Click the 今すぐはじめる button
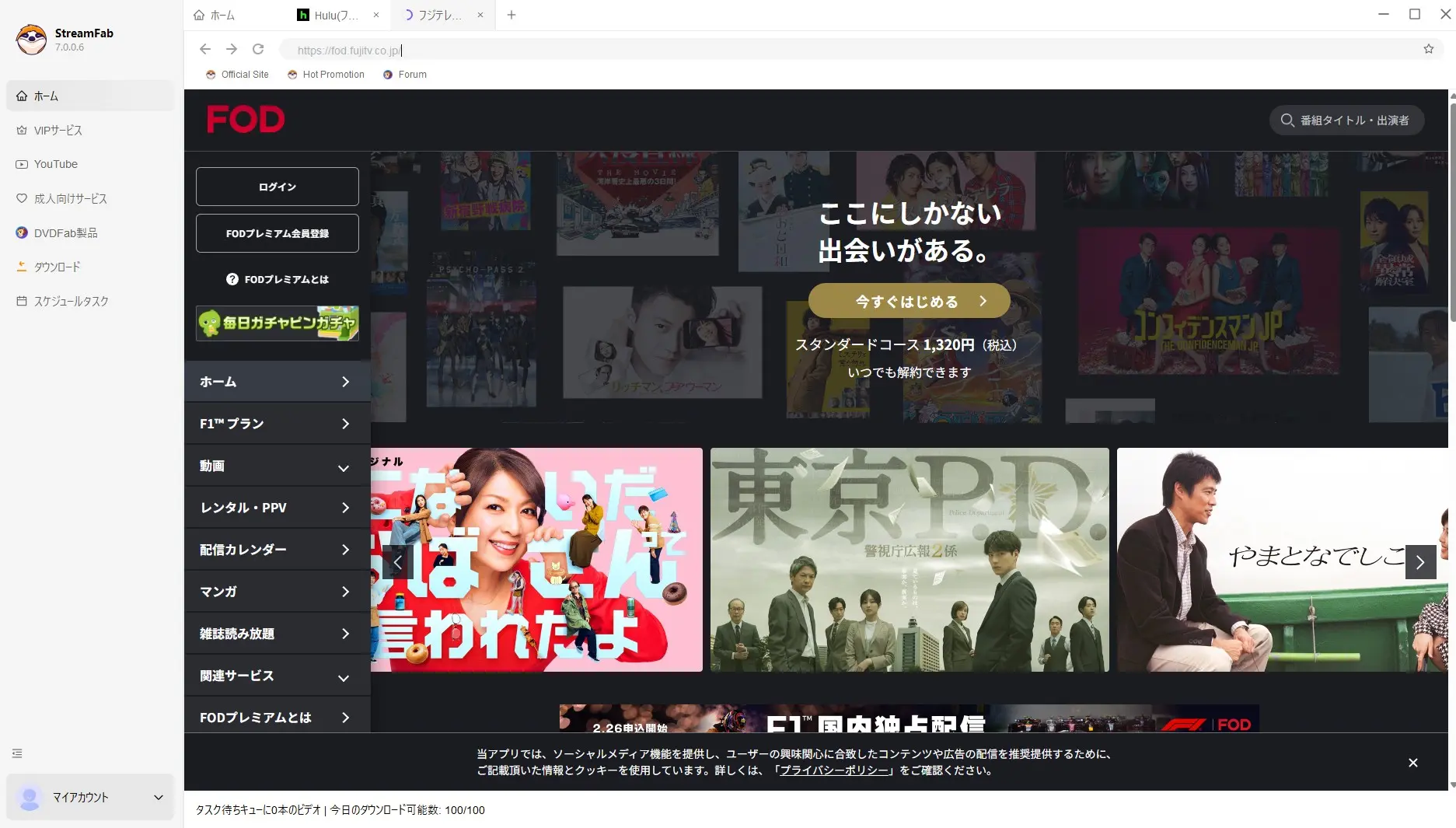Screen dimensions: 1456x828 pos(910,301)
